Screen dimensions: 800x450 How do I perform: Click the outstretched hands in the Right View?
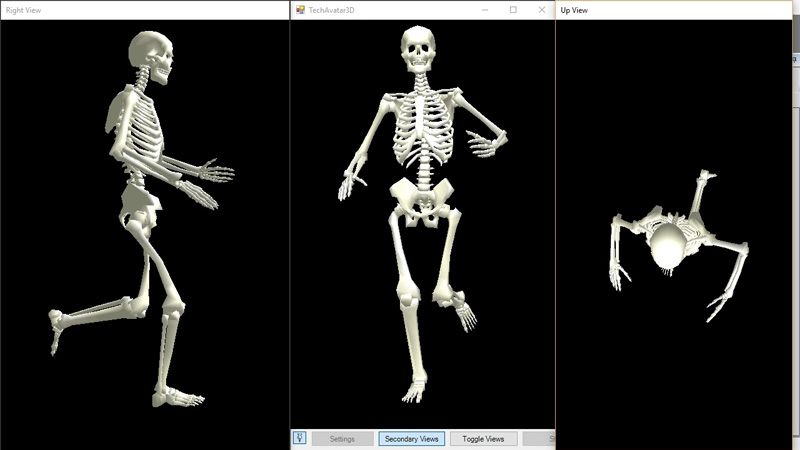213,180
